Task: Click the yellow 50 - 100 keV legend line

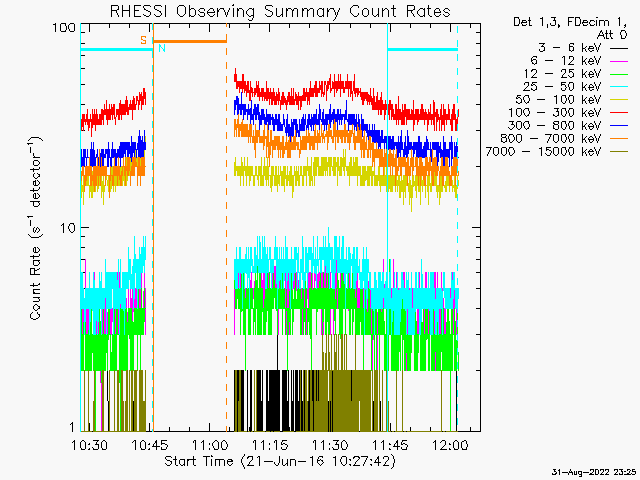Action: pyautogui.click(x=619, y=100)
